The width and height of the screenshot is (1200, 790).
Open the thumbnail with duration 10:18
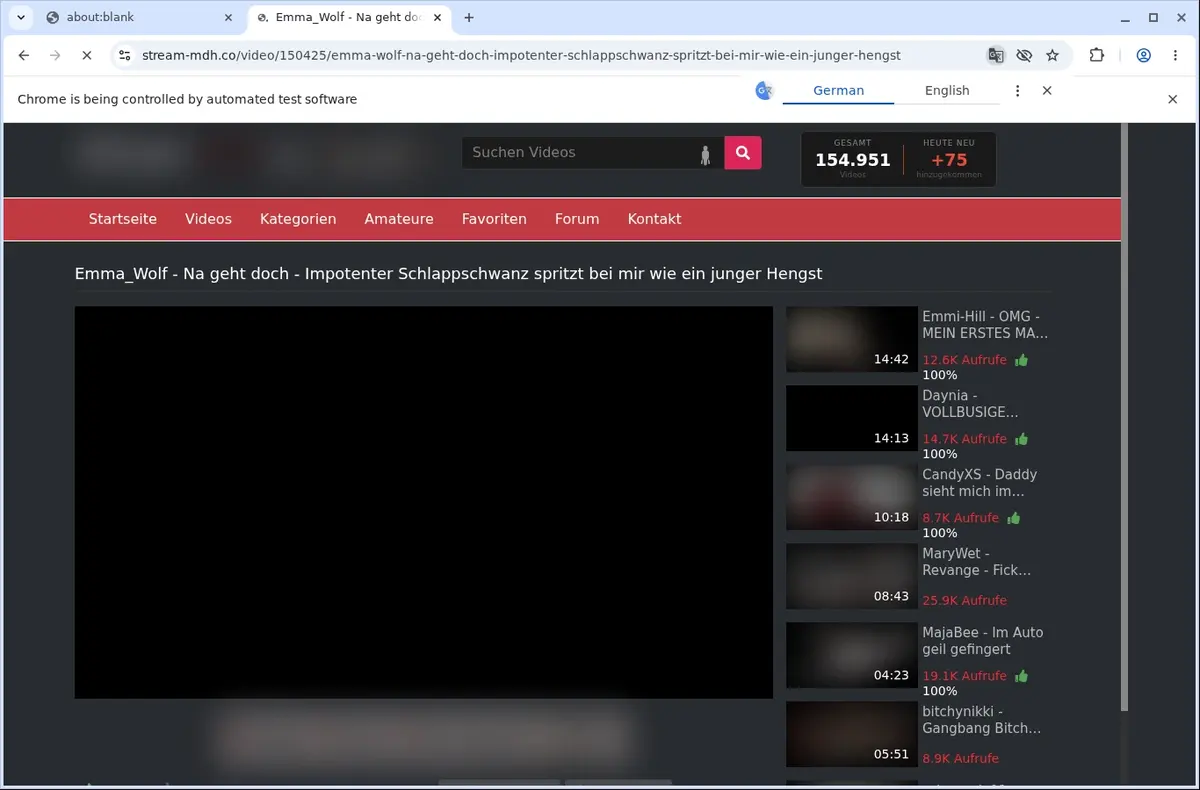[x=851, y=497]
